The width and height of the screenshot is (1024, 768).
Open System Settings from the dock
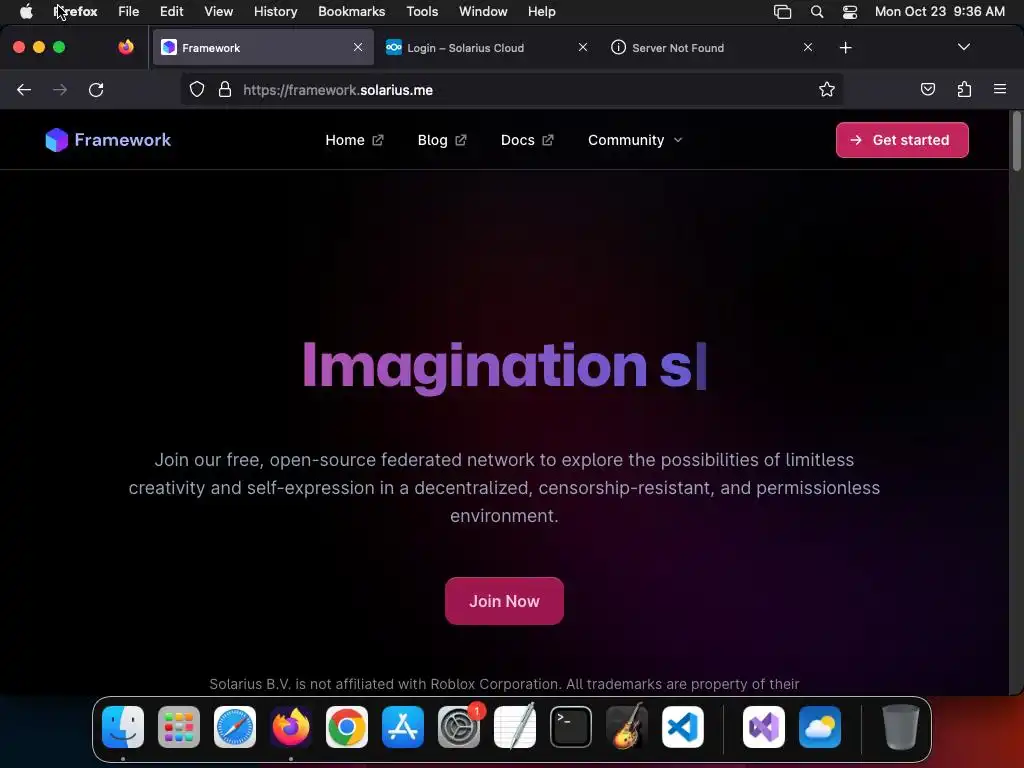pos(459,727)
